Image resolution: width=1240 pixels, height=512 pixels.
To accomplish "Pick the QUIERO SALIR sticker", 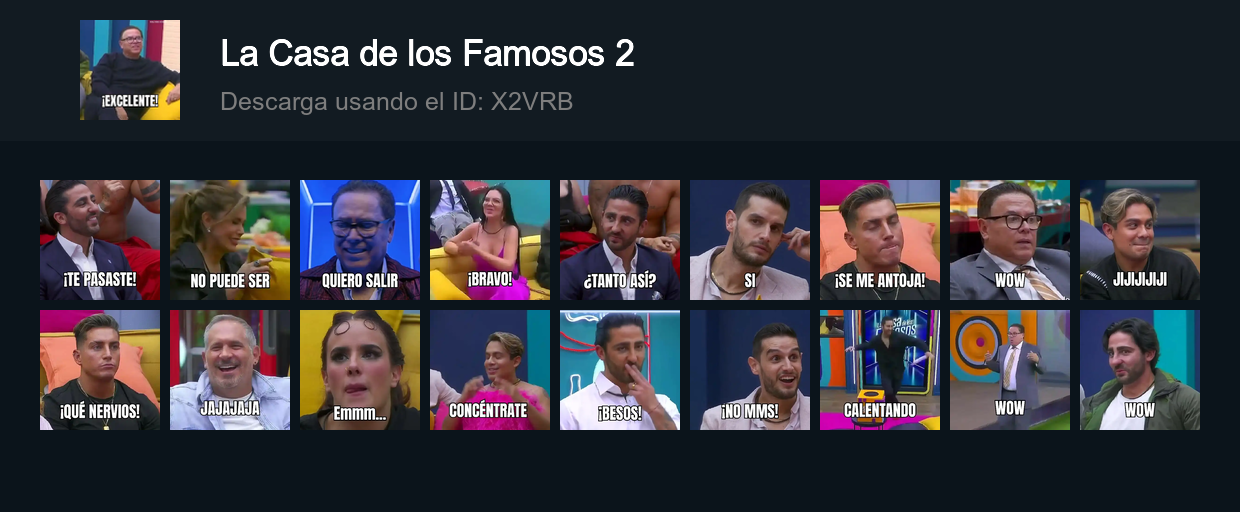I will pyautogui.click(x=360, y=240).
